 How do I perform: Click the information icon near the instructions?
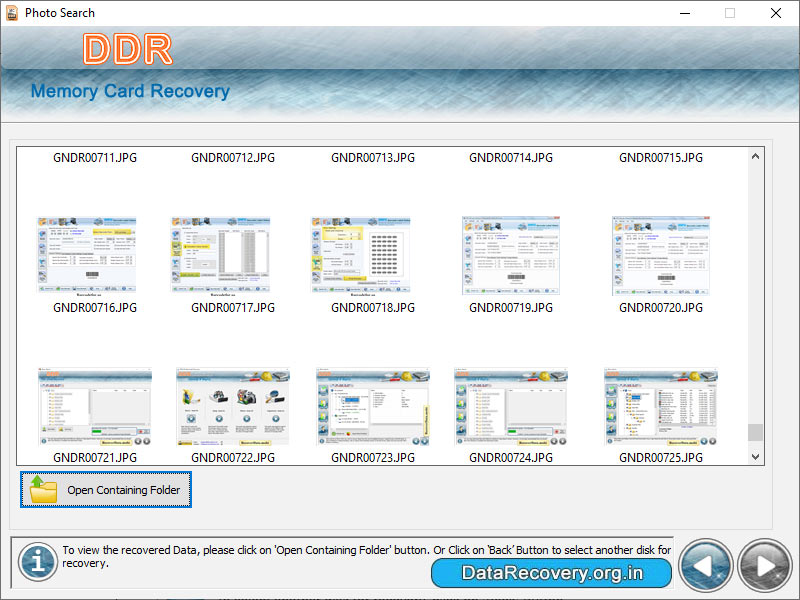37,563
